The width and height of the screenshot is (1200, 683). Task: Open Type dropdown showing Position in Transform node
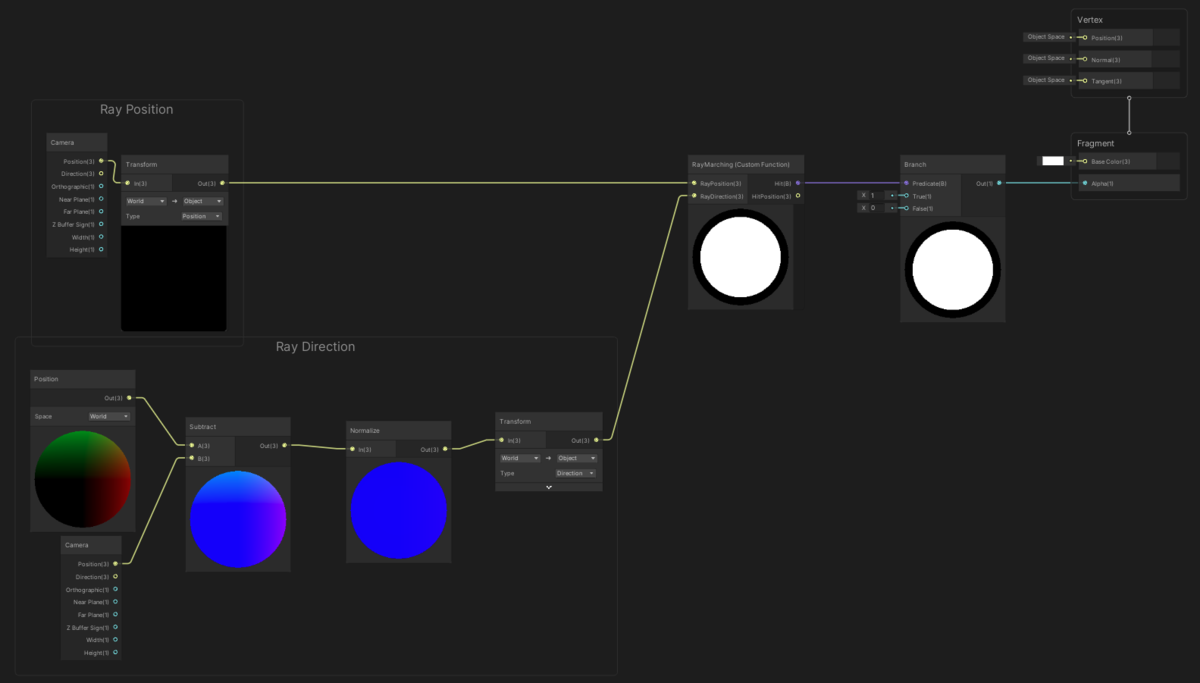pos(201,216)
